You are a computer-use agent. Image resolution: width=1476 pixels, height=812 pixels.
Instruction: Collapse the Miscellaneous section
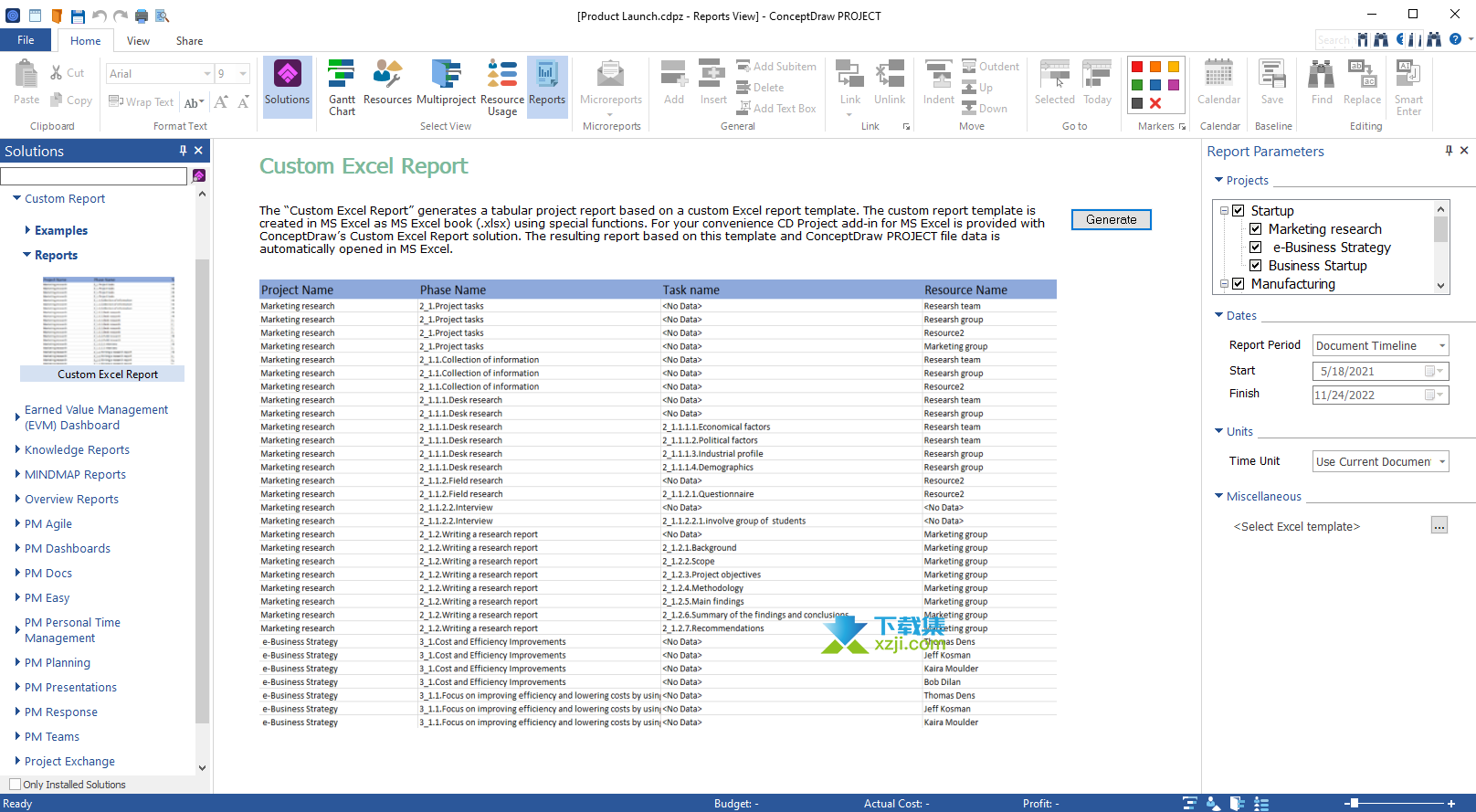(x=1218, y=496)
